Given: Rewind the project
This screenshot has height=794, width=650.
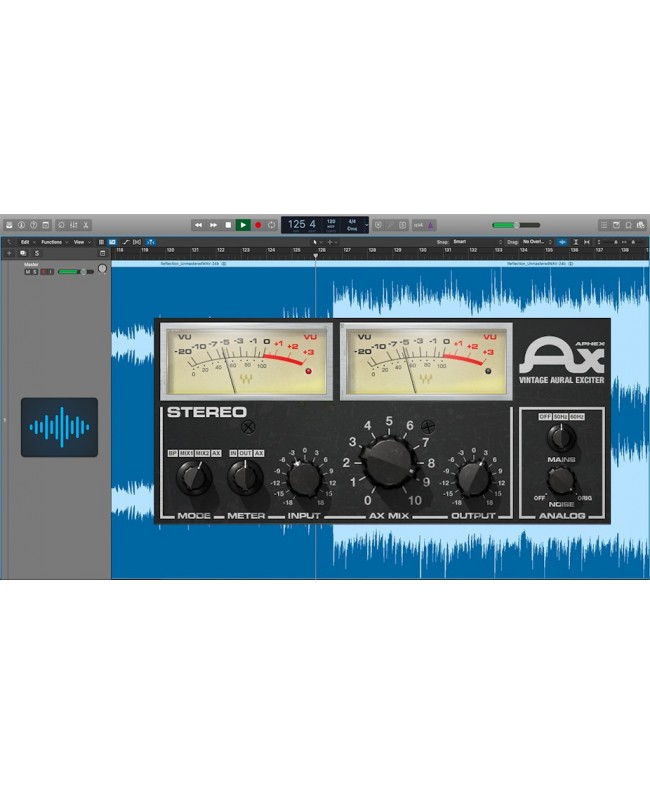Looking at the screenshot, I should [198, 225].
